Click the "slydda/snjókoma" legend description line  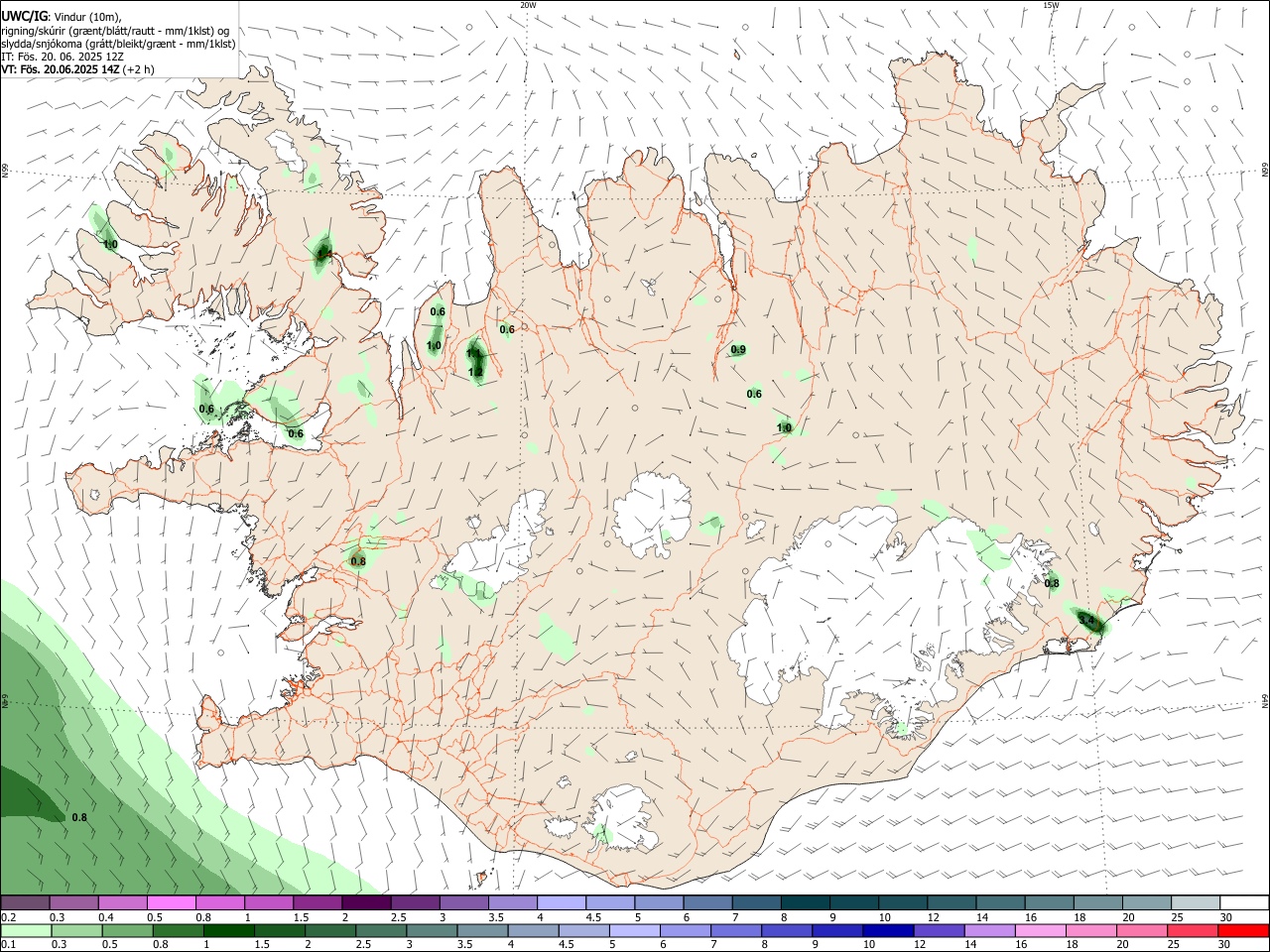coord(118,43)
